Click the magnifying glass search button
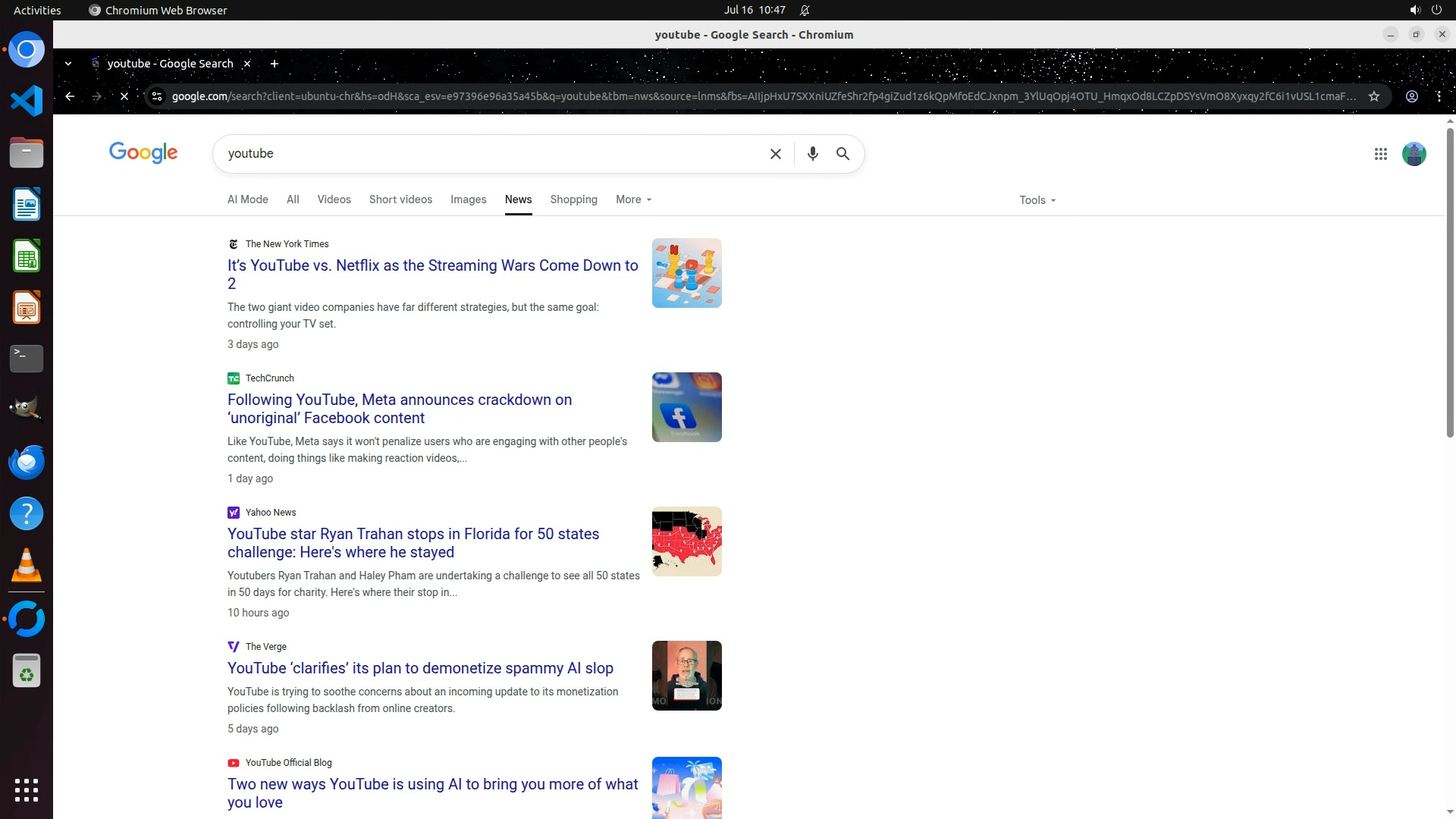Image resolution: width=1456 pixels, height=819 pixels. coord(843,154)
